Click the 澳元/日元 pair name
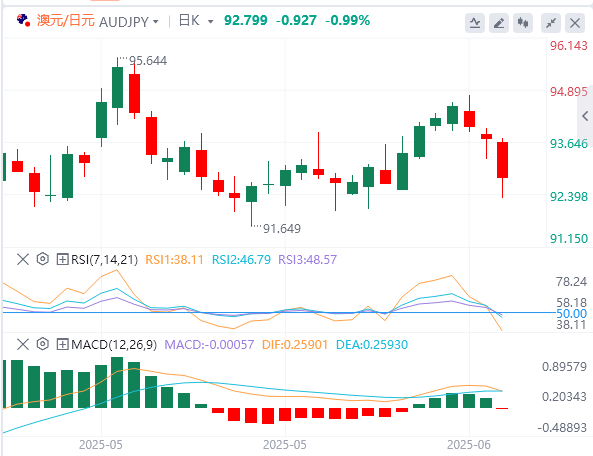Image resolution: width=593 pixels, height=456 pixels. coord(66,20)
